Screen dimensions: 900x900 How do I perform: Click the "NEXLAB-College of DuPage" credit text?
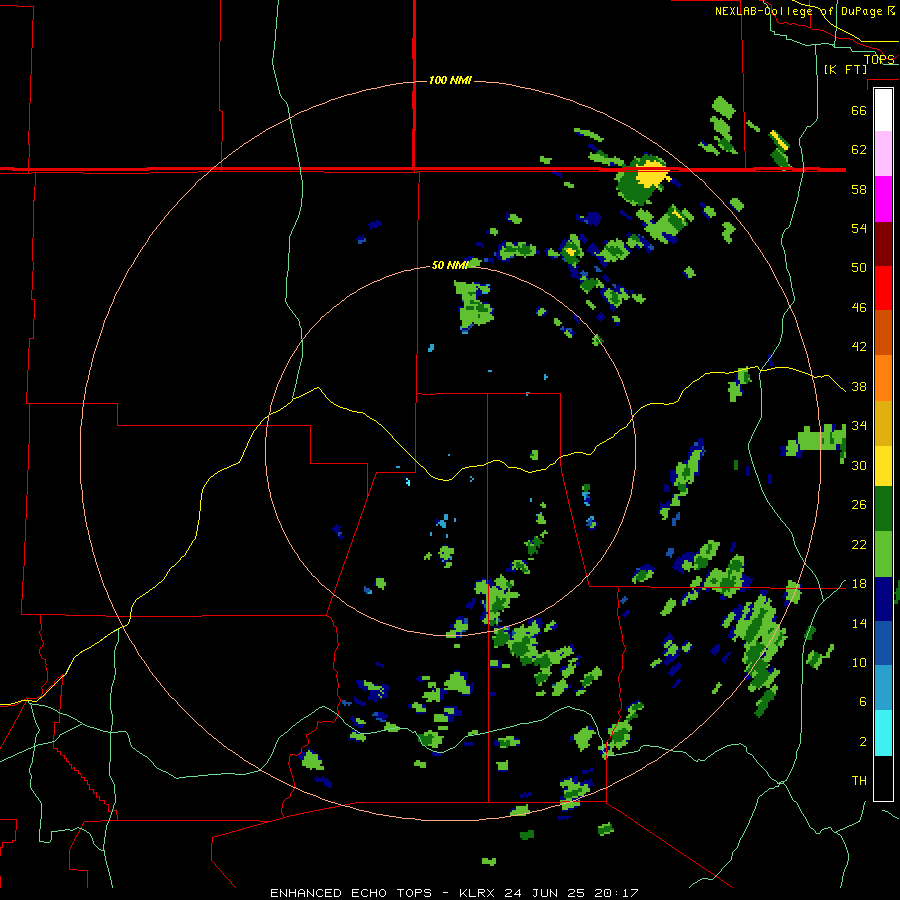(x=798, y=11)
